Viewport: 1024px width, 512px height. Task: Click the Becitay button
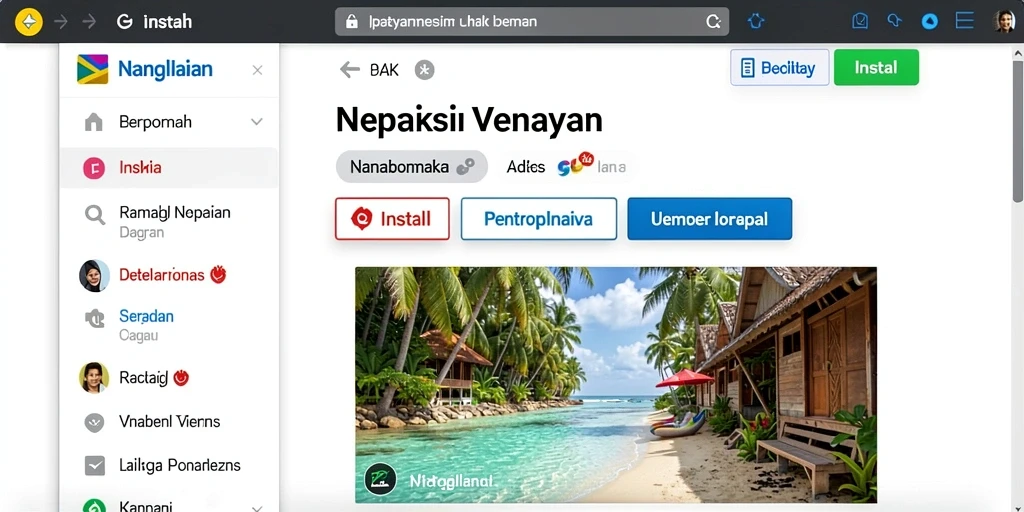[x=780, y=67]
